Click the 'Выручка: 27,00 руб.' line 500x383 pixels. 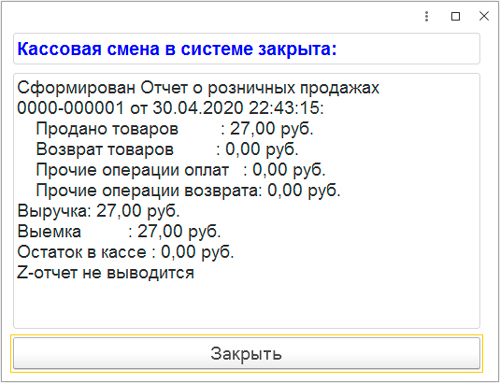tap(99, 211)
